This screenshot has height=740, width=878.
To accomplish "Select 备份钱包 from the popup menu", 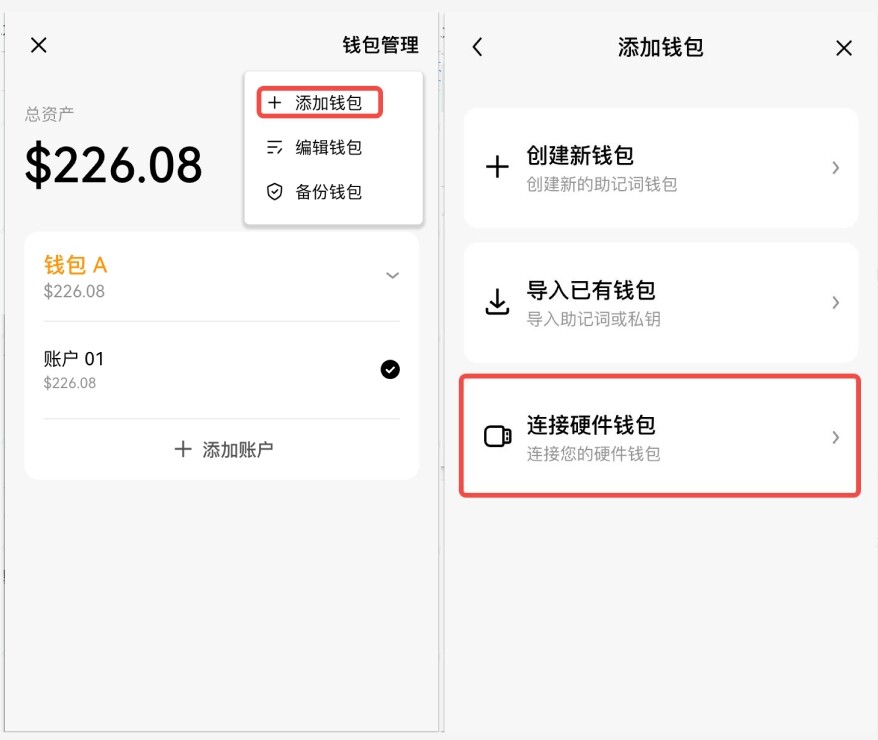I will [328, 192].
